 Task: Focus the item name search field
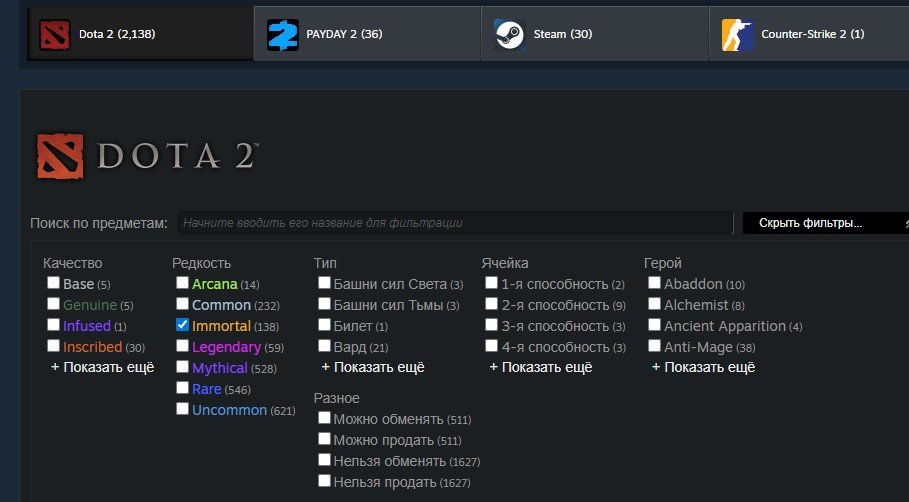click(x=455, y=223)
